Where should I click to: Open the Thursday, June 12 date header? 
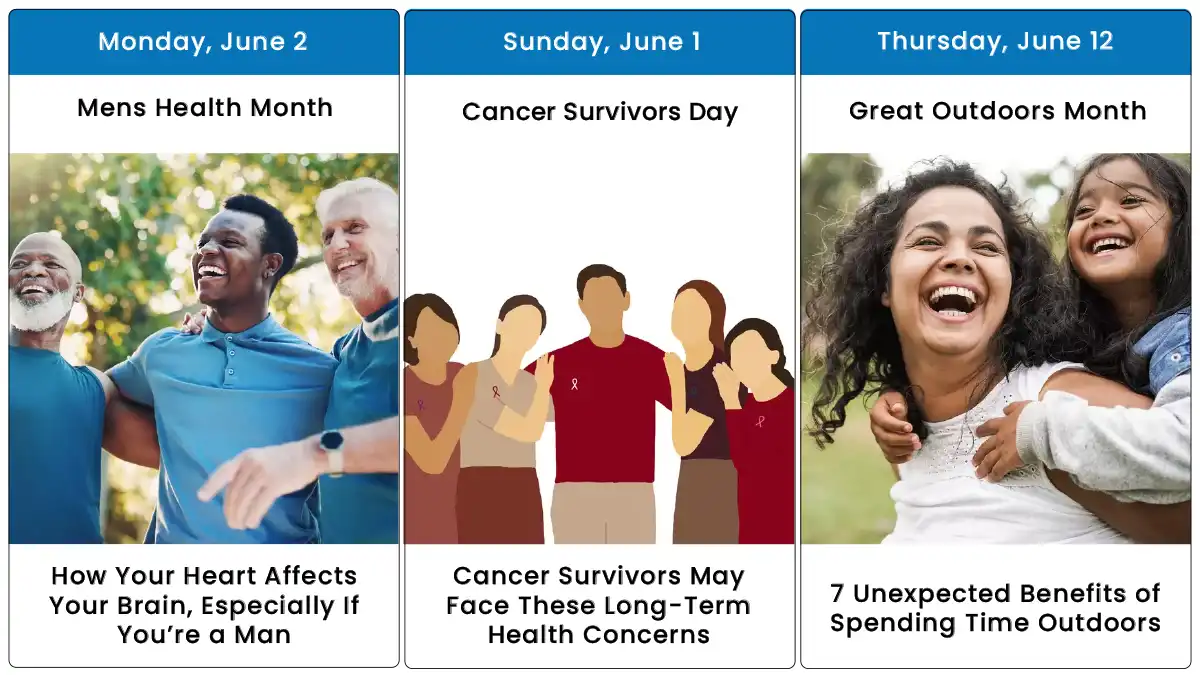click(996, 42)
